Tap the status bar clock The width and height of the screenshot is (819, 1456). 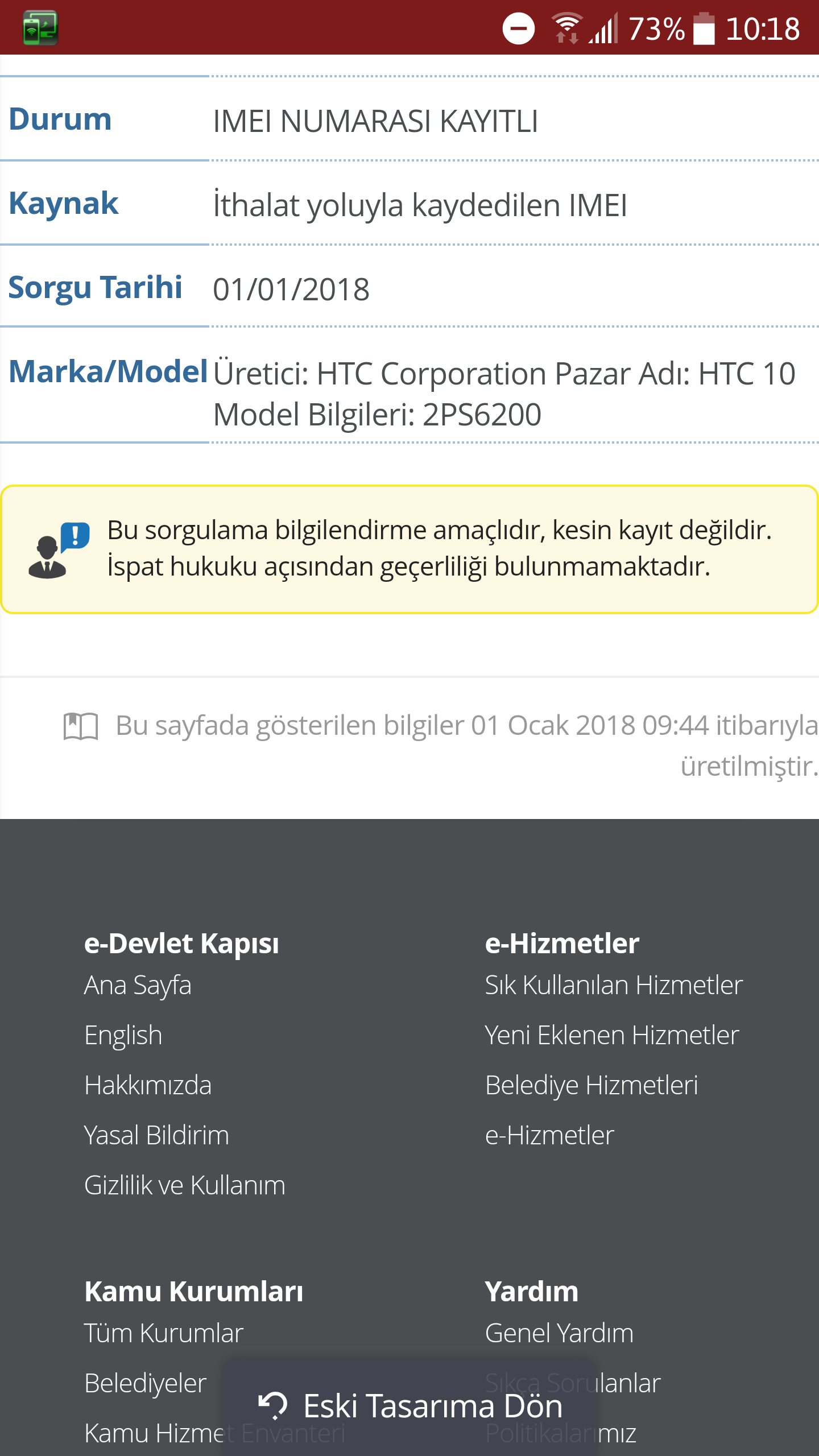tap(763, 28)
